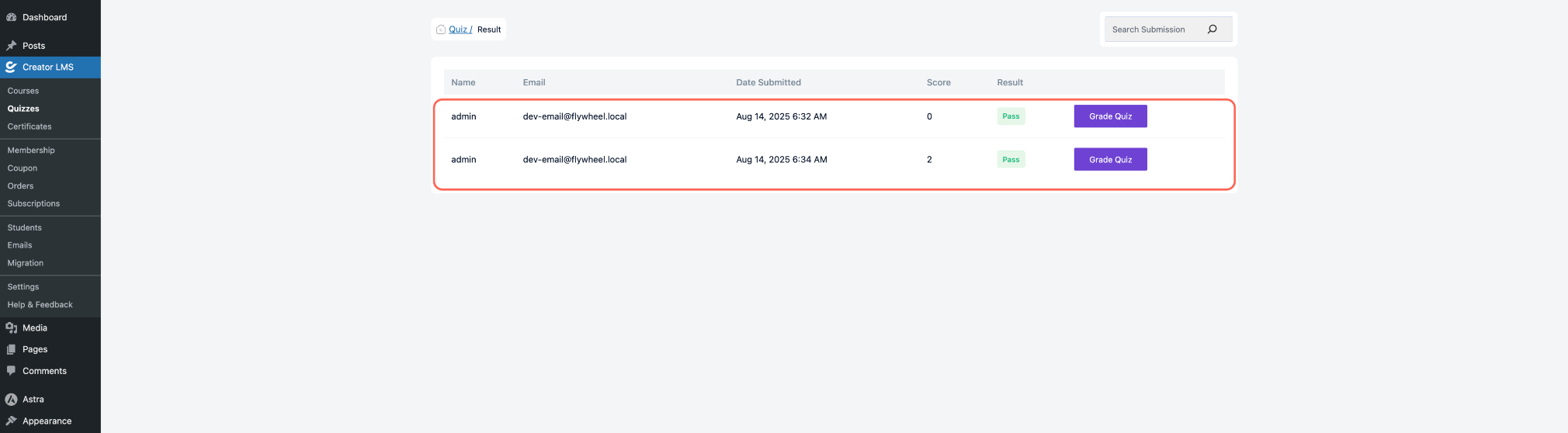Image resolution: width=1568 pixels, height=433 pixels.
Task: Open the Appearance menu label
Action: click(x=47, y=421)
